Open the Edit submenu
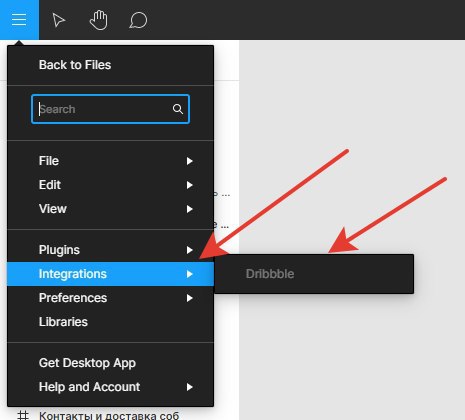This screenshot has height=420, width=465. [110, 185]
